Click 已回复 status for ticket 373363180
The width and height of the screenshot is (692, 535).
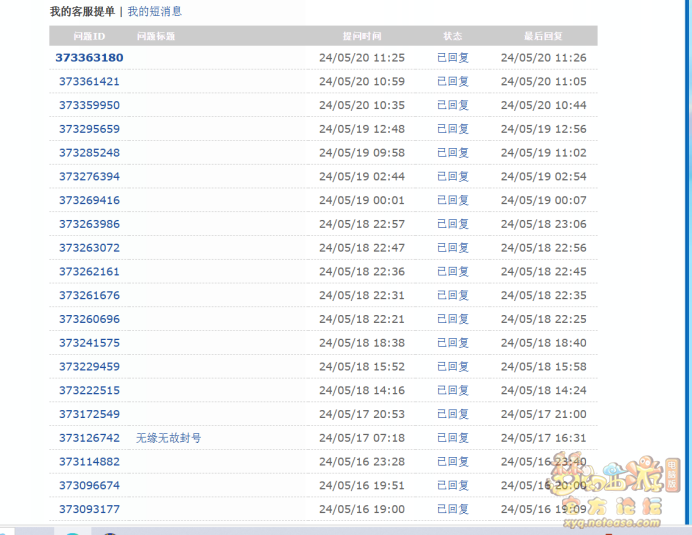click(452, 58)
